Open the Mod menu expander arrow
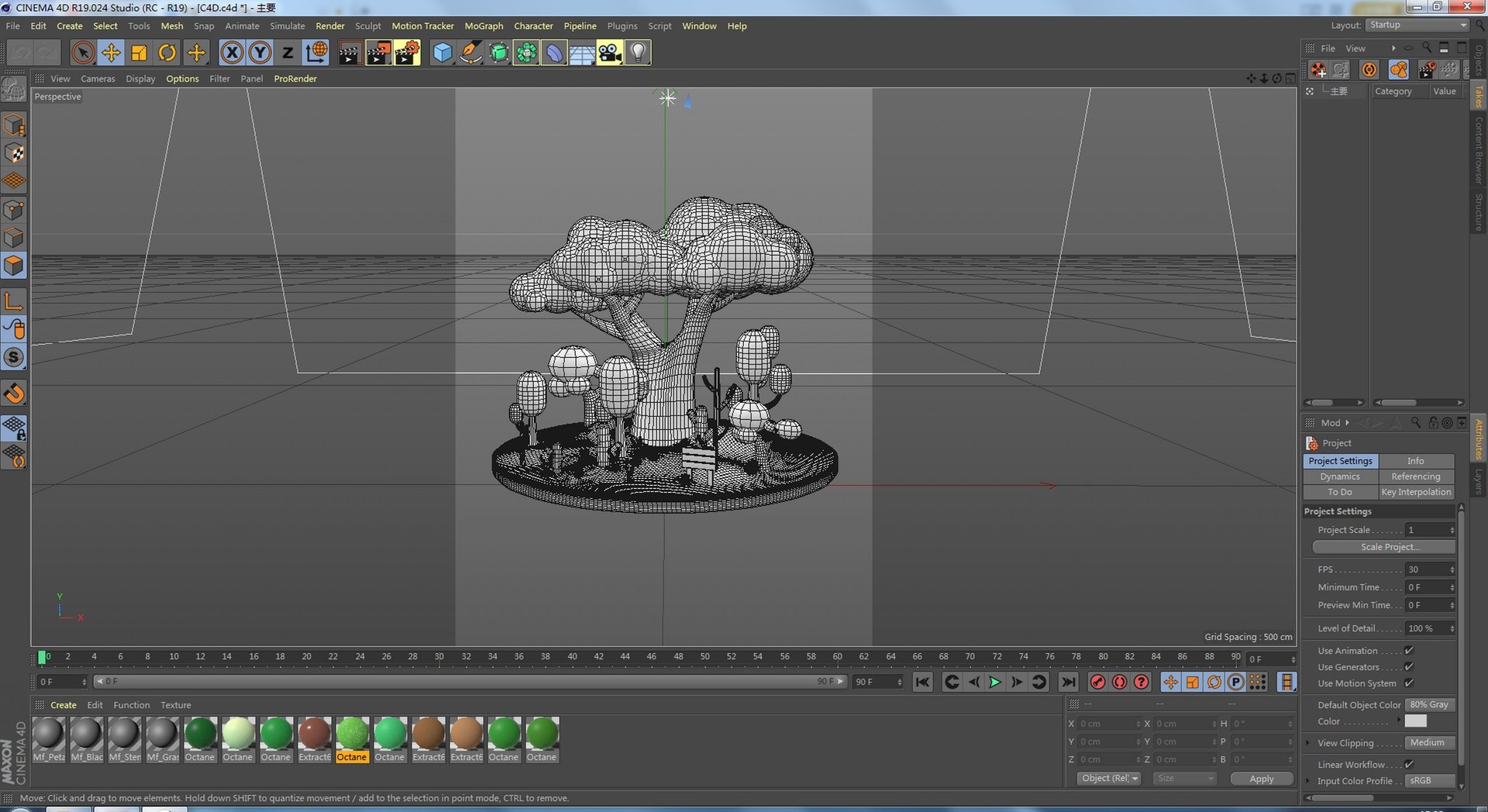1488x812 pixels. tap(1347, 423)
